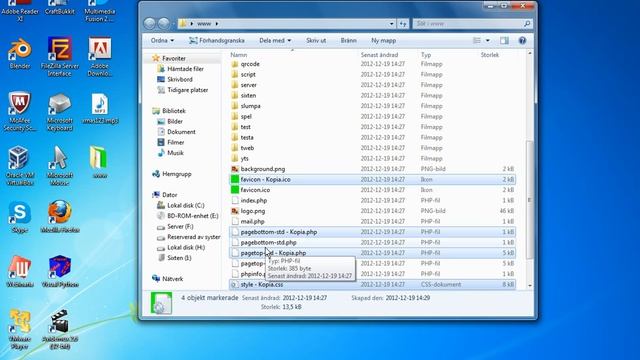This screenshot has height=360, width=640.
Task: Open the Dela med dropdown
Action: (275, 40)
